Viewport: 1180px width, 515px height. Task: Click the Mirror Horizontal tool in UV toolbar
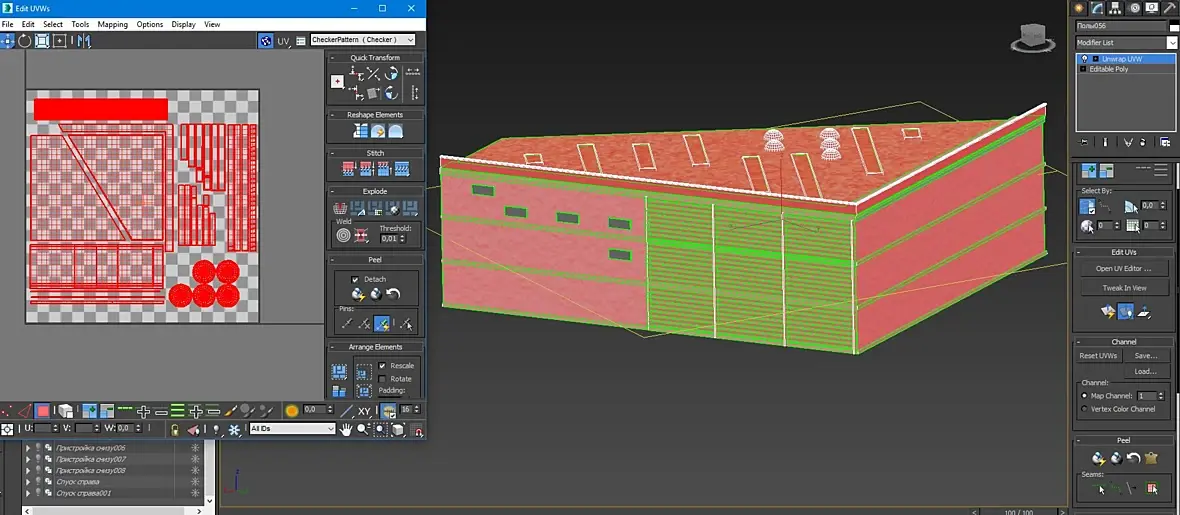pyautogui.click(x=83, y=41)
